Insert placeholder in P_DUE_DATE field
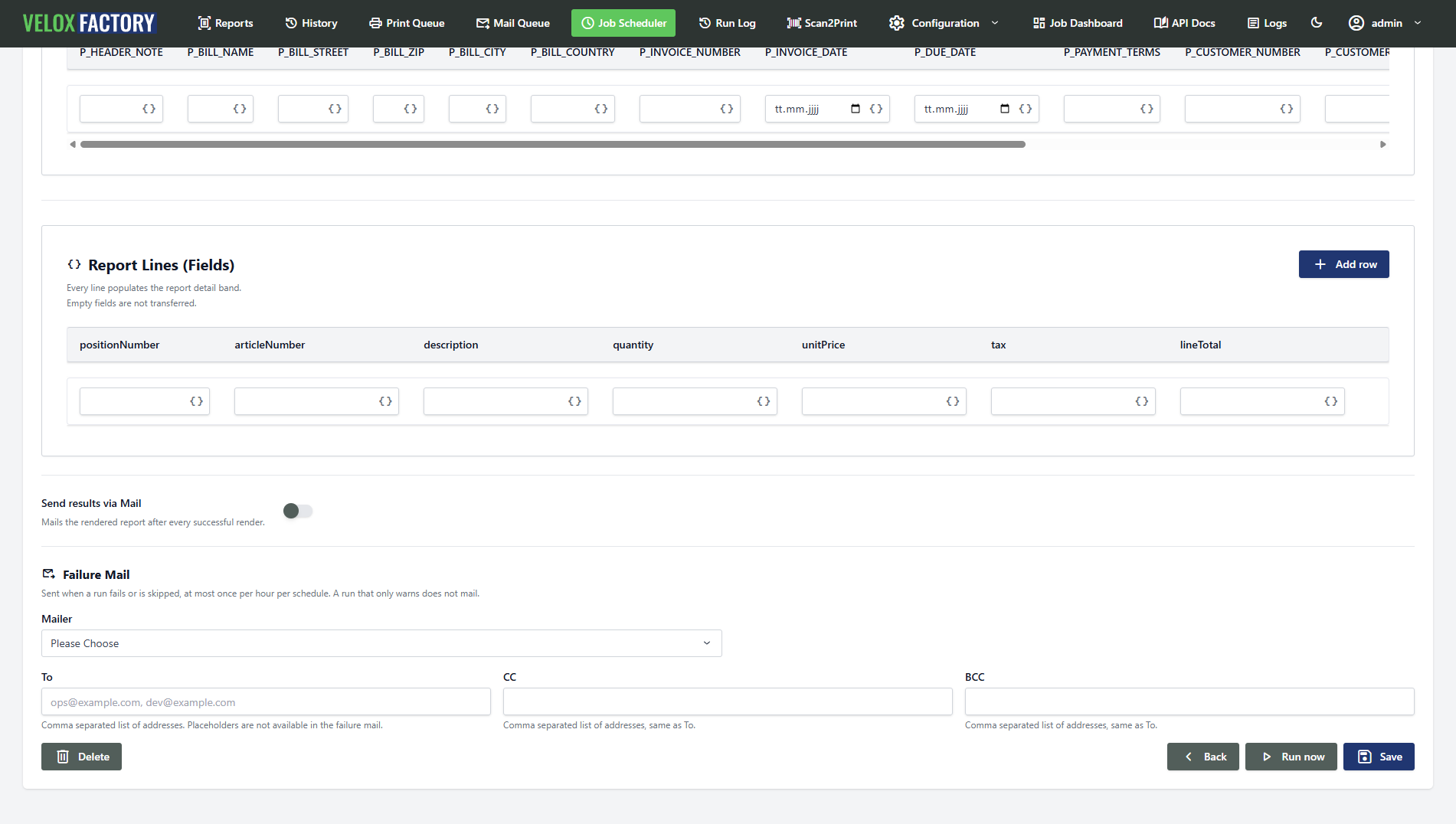Screen dimensions: 1456x824 click(1026, 109)
